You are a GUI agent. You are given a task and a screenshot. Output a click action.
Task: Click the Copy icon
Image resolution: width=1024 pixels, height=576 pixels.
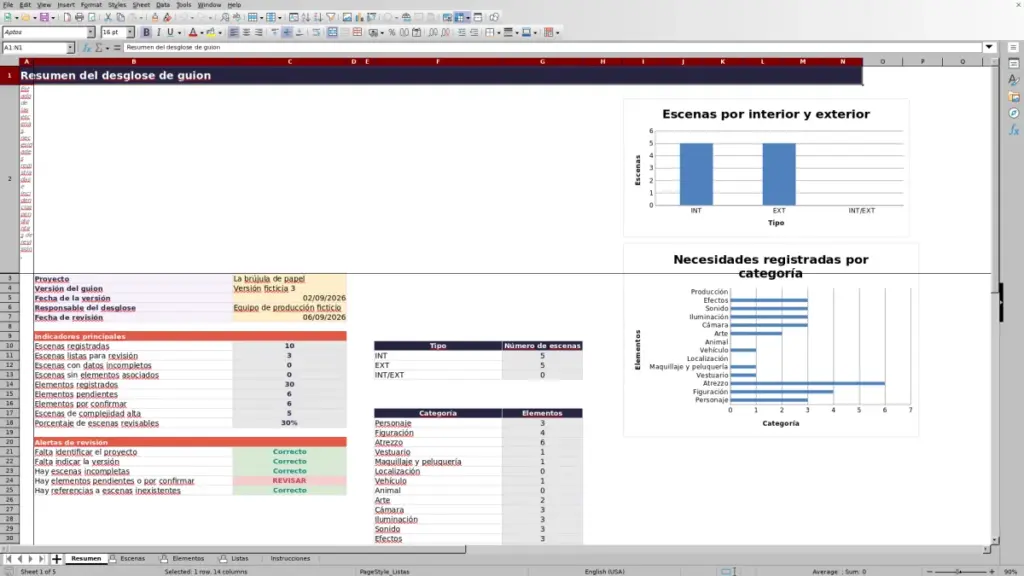[x=120, y=18]
